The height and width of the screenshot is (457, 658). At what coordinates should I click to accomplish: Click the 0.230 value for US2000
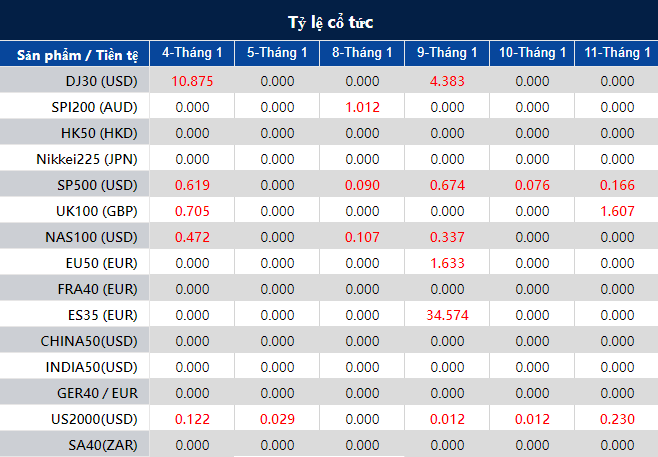coord(617,419)
